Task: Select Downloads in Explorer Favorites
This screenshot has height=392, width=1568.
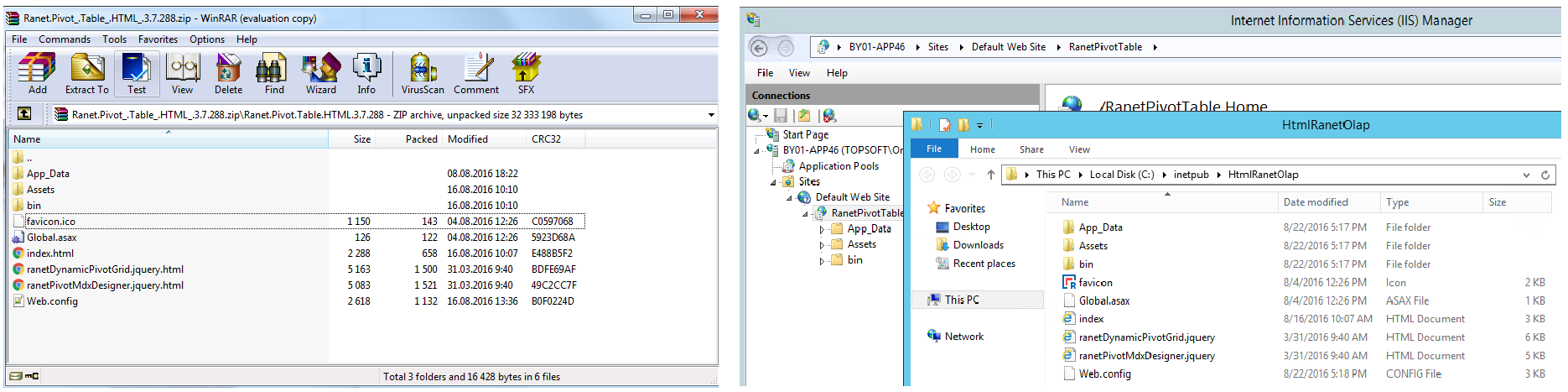Action: point(978,245)
